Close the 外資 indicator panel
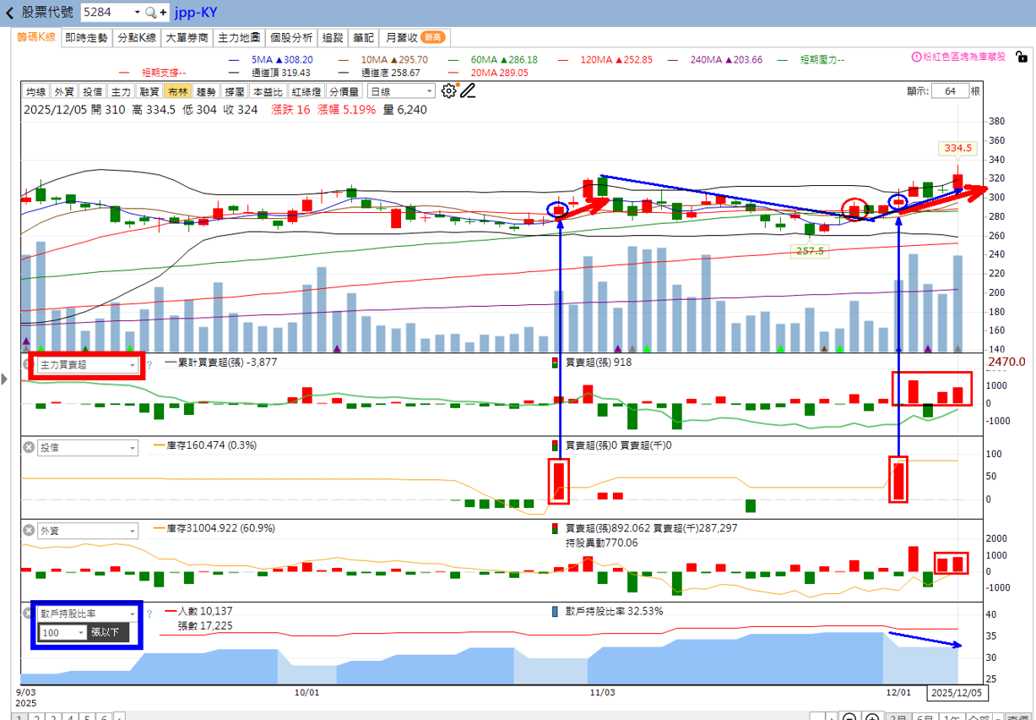The height and width of the screenshot is (720, 1036). [x=28, y=530]
